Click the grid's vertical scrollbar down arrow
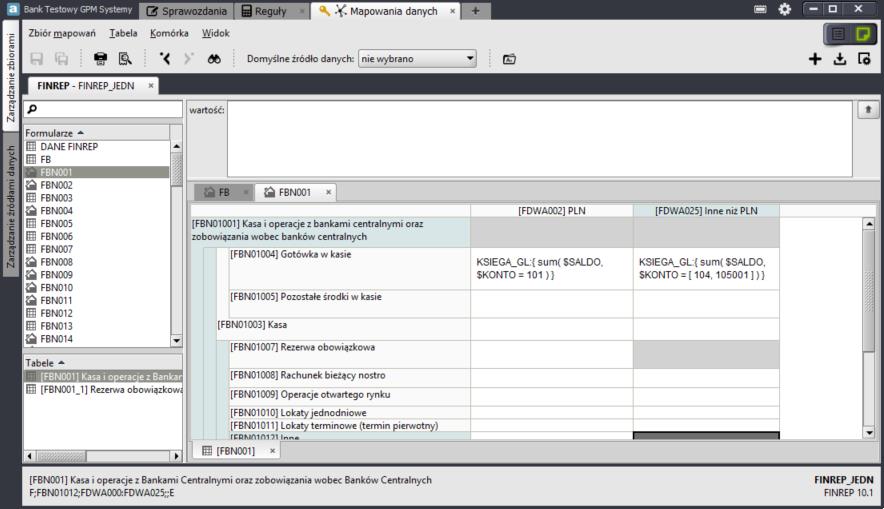 point(869,433)
